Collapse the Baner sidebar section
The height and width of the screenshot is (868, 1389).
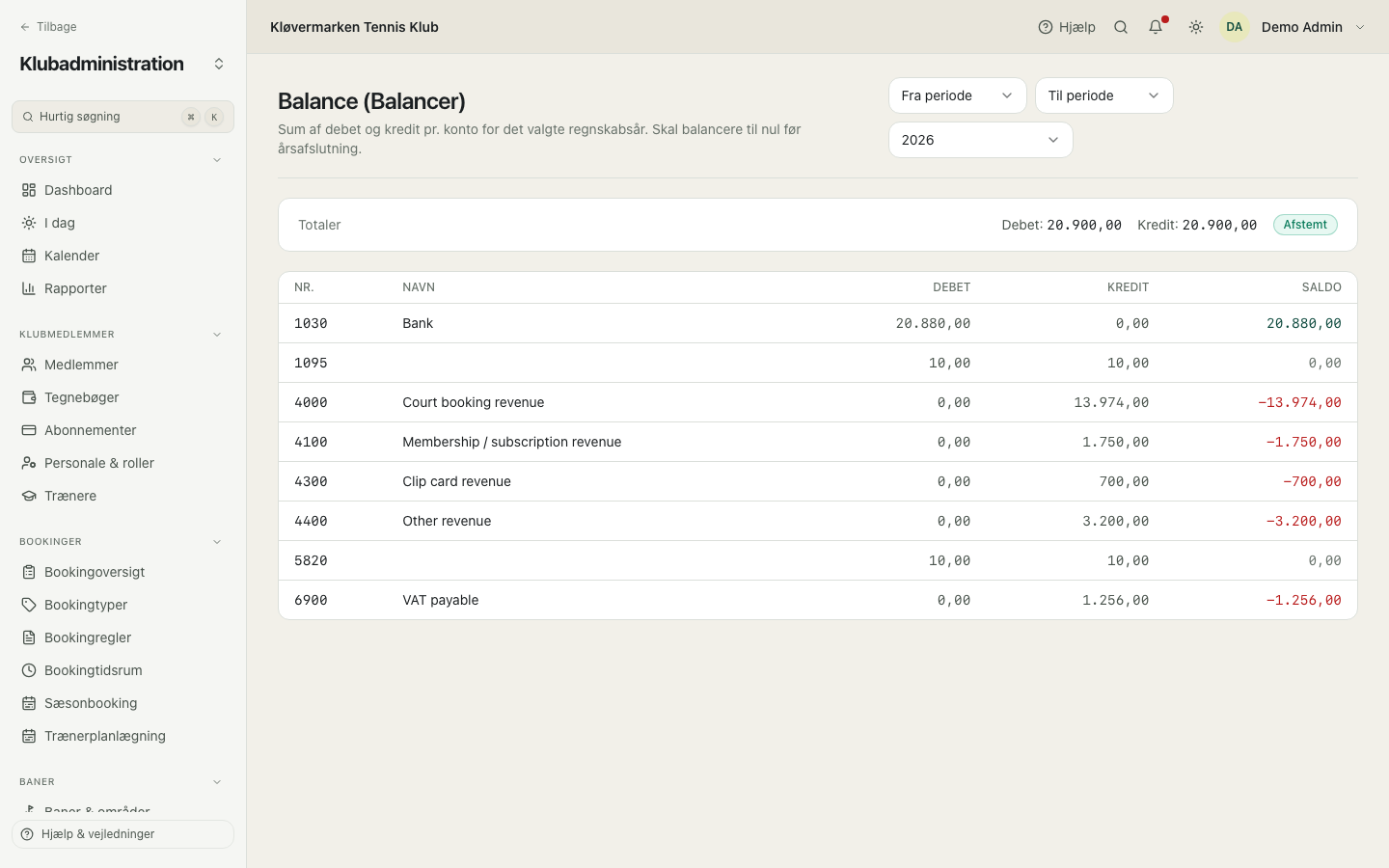pos(217,782)
